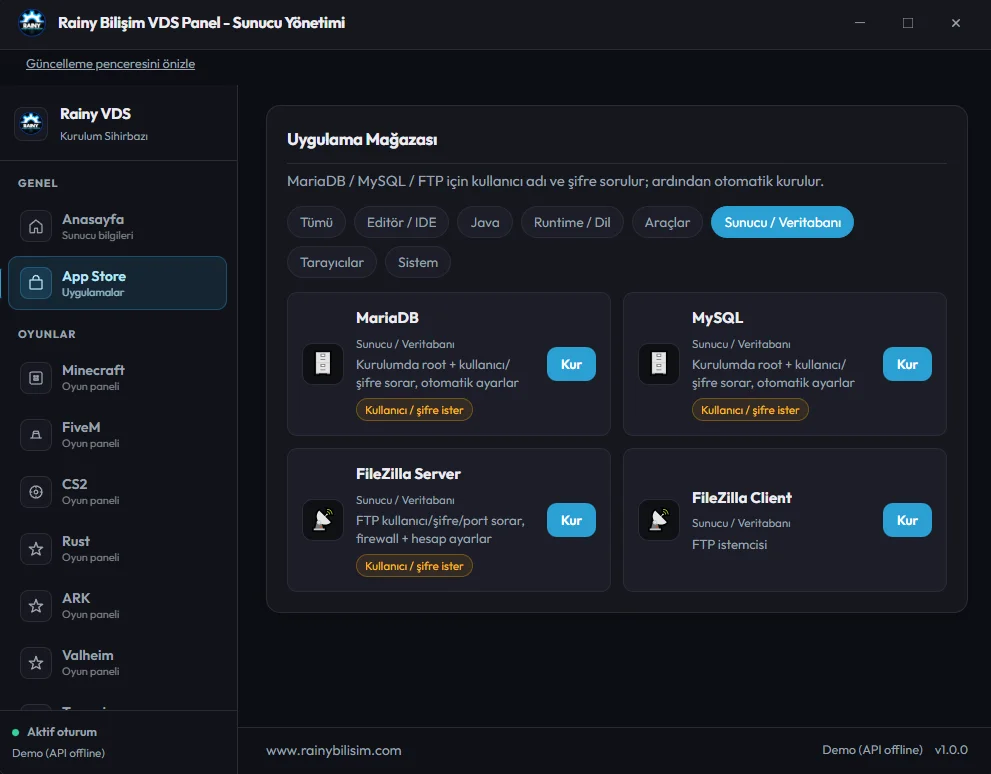Click the Valheim star icon
The width and height of the screenshot is (991, 774).
(36, 662)
